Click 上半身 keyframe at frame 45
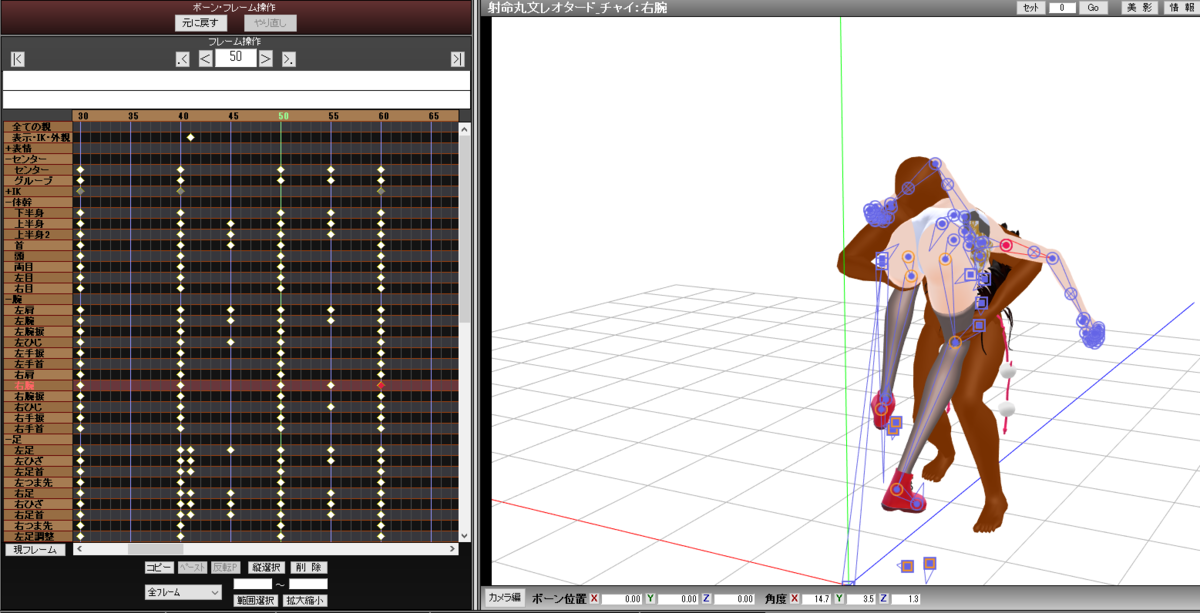 pos(231,223)
